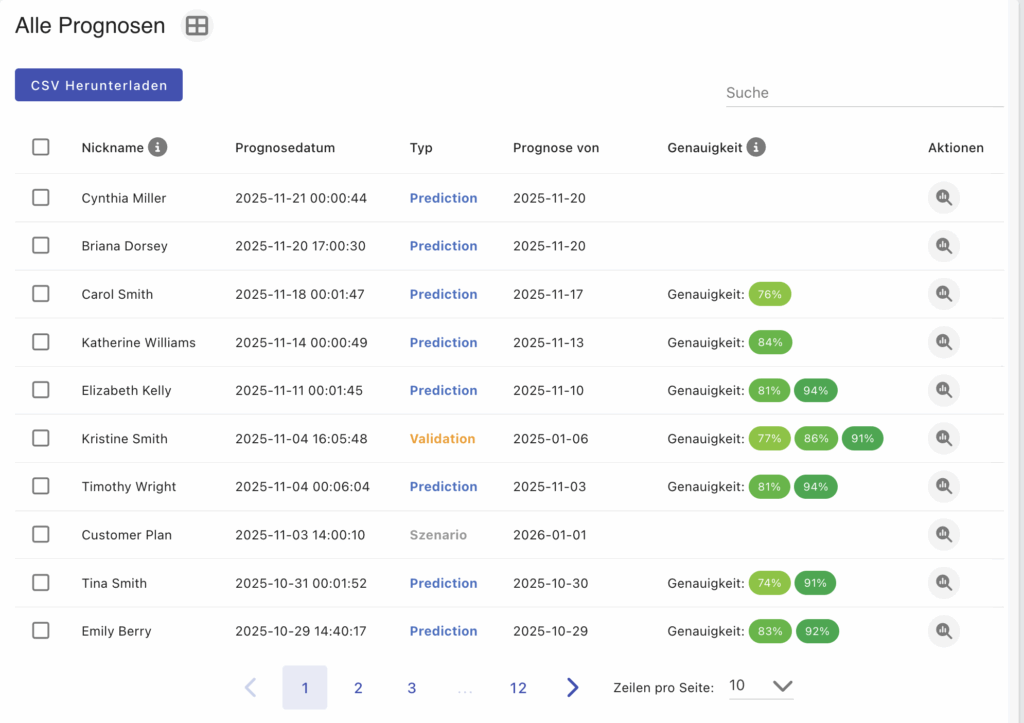Focus the Suche search field
1024x723 pixels.
pos(863,92)
